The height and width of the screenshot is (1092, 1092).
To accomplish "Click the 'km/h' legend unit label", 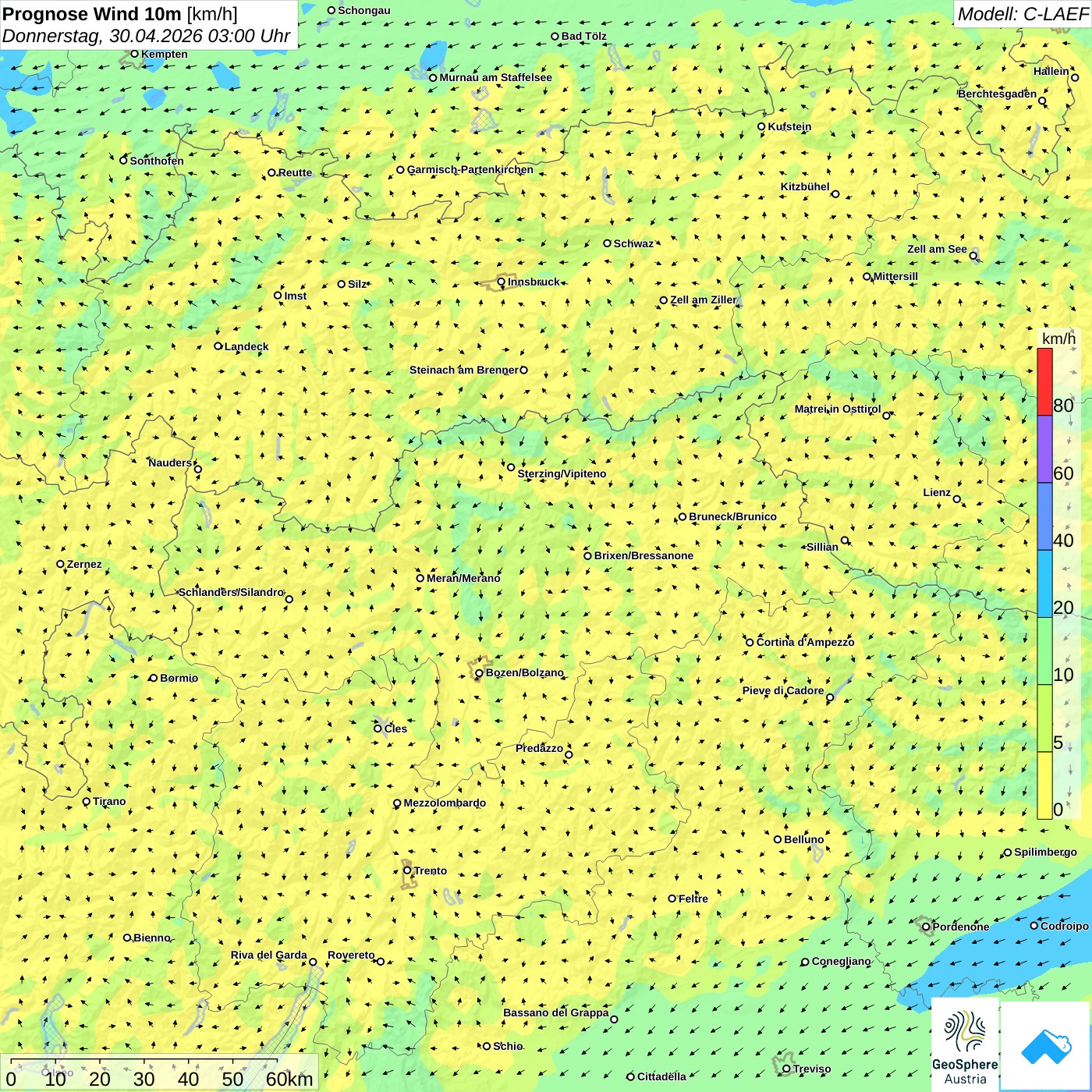I will pyautogui.click(x=1058, y=339).
